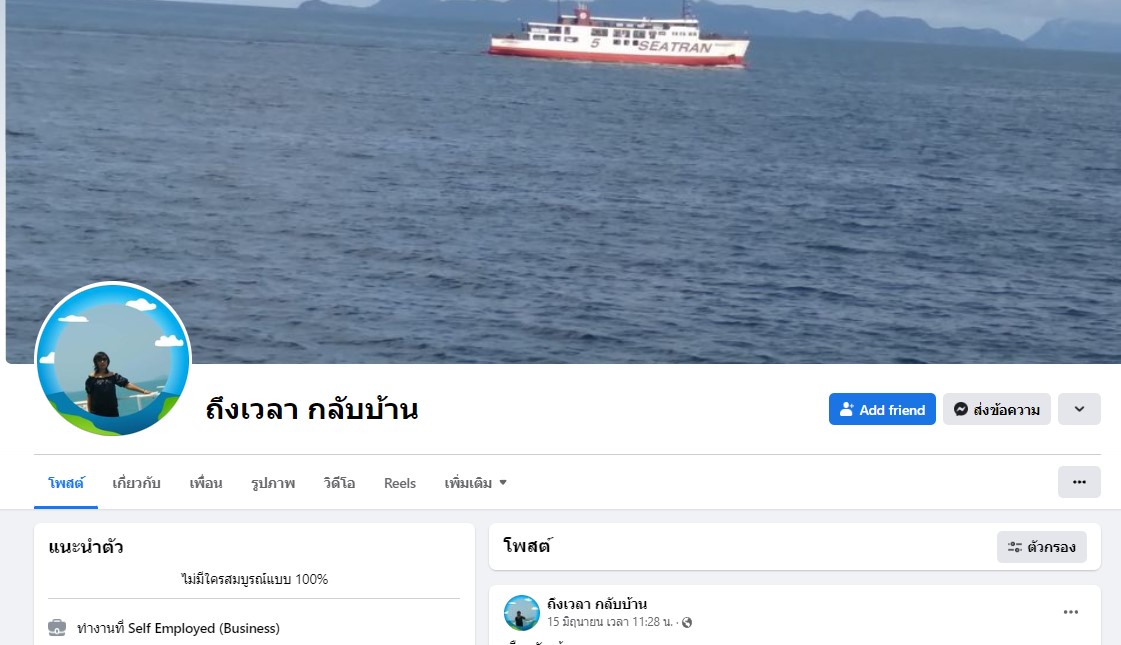
Task: Select the วิดีโอ tab
Action: click(339, 483)
